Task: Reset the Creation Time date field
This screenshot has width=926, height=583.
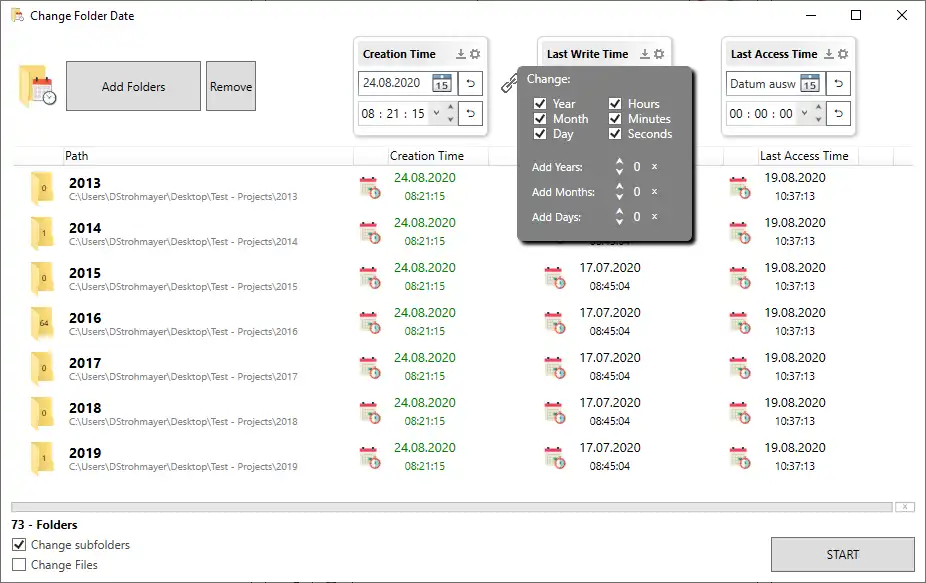Action: [471, 83]
